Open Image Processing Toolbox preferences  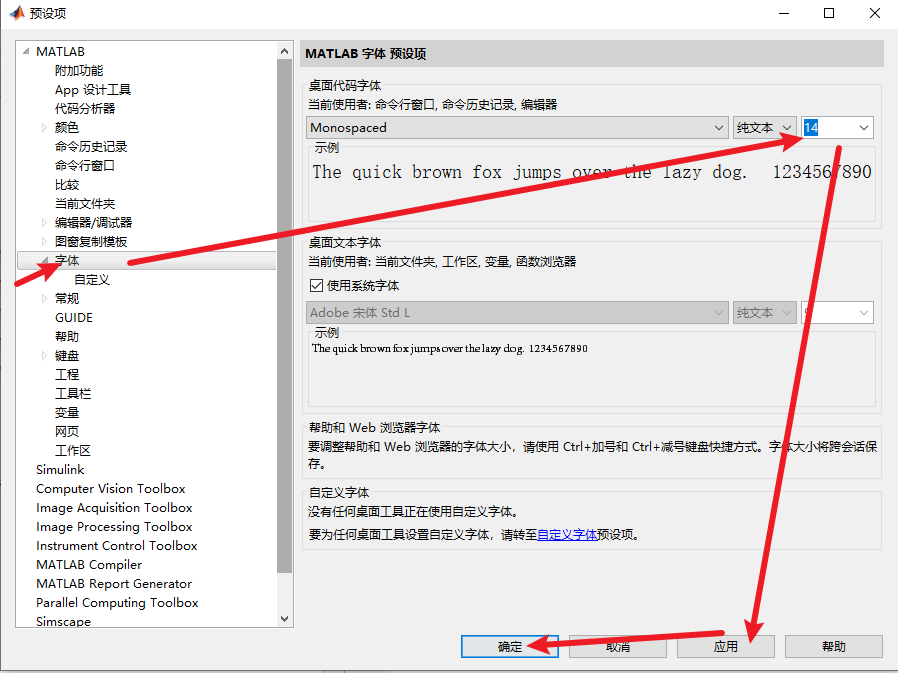114,526
